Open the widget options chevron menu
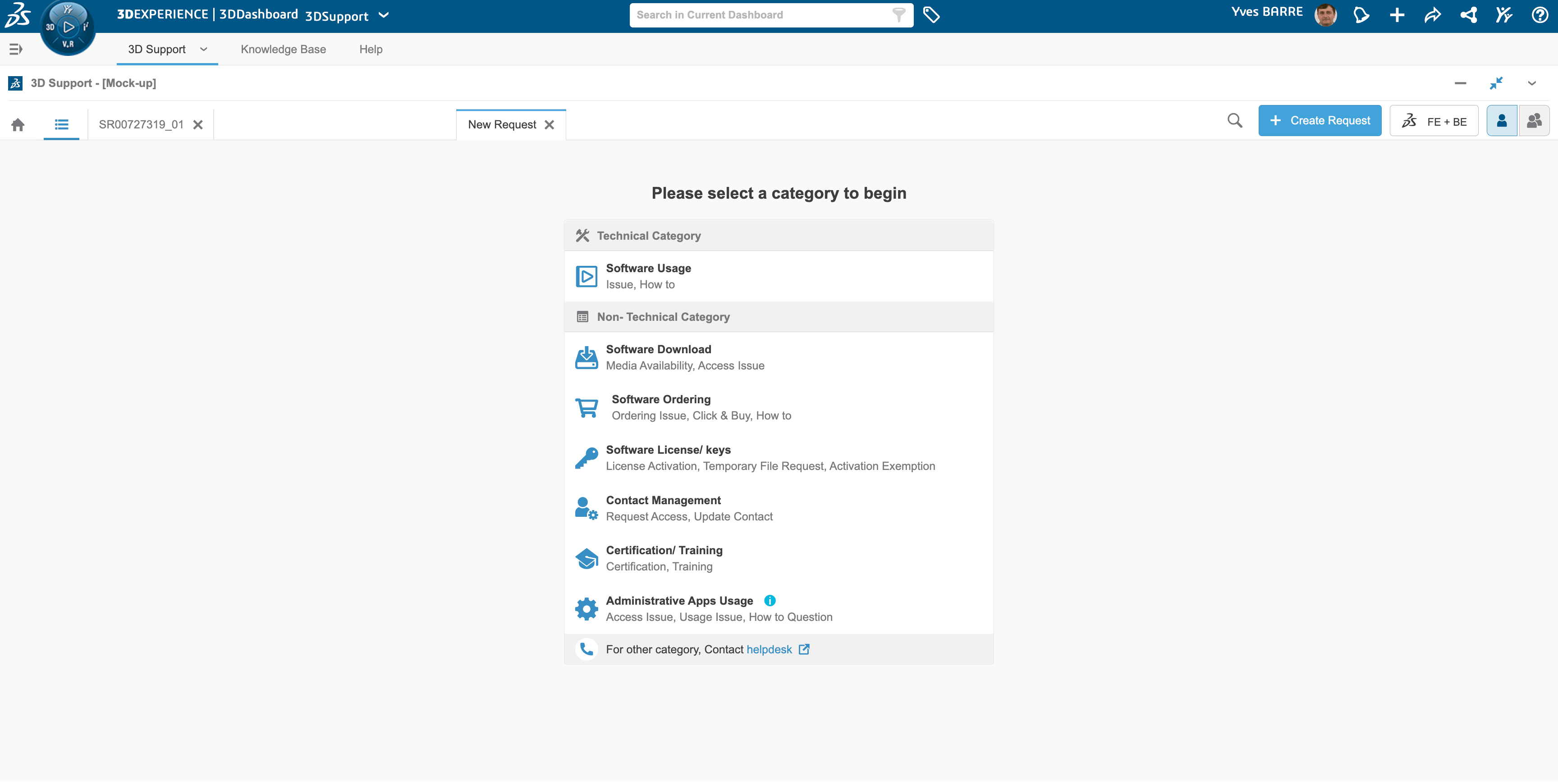The height and width of the screenshot is (784, 1558). 1531,83
